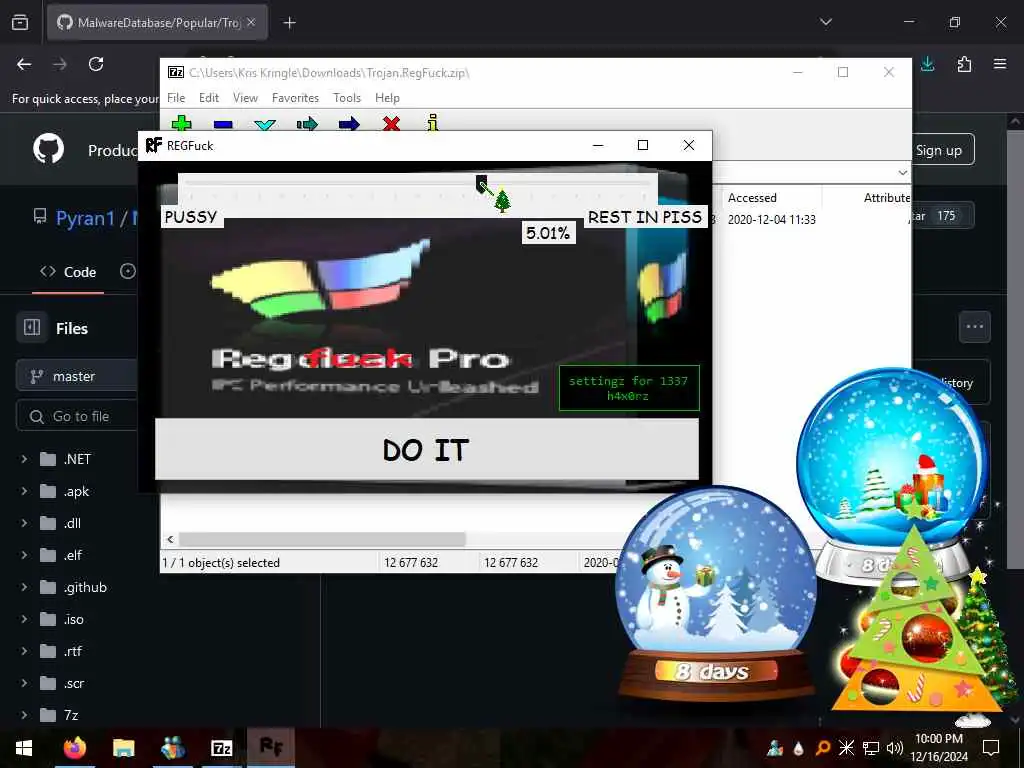The height and width of the screenshot is (768, 1024).
Task: Open the Windows Start menu
Action: (x=24, y=748)
